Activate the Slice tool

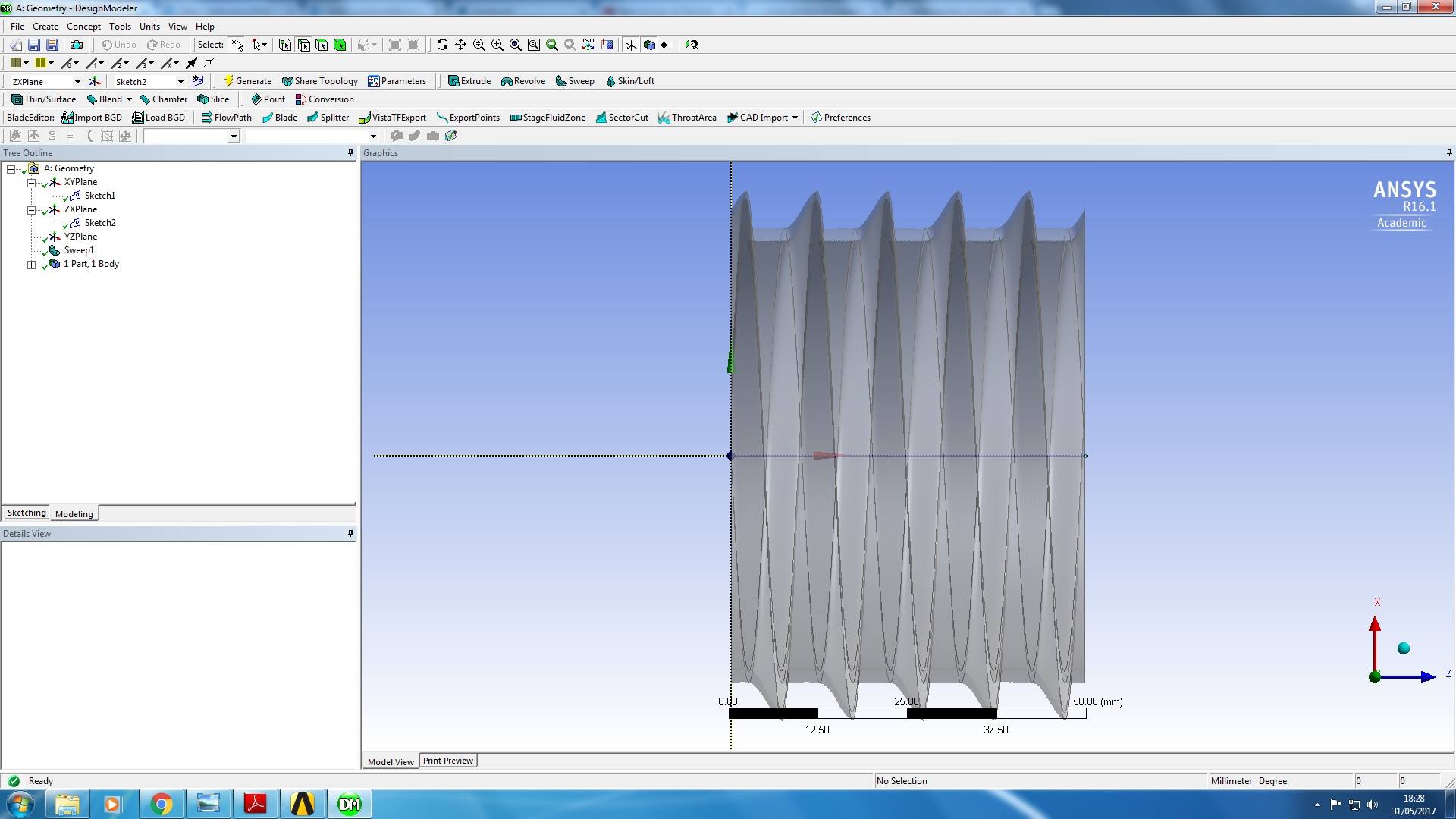coord(213,99)
